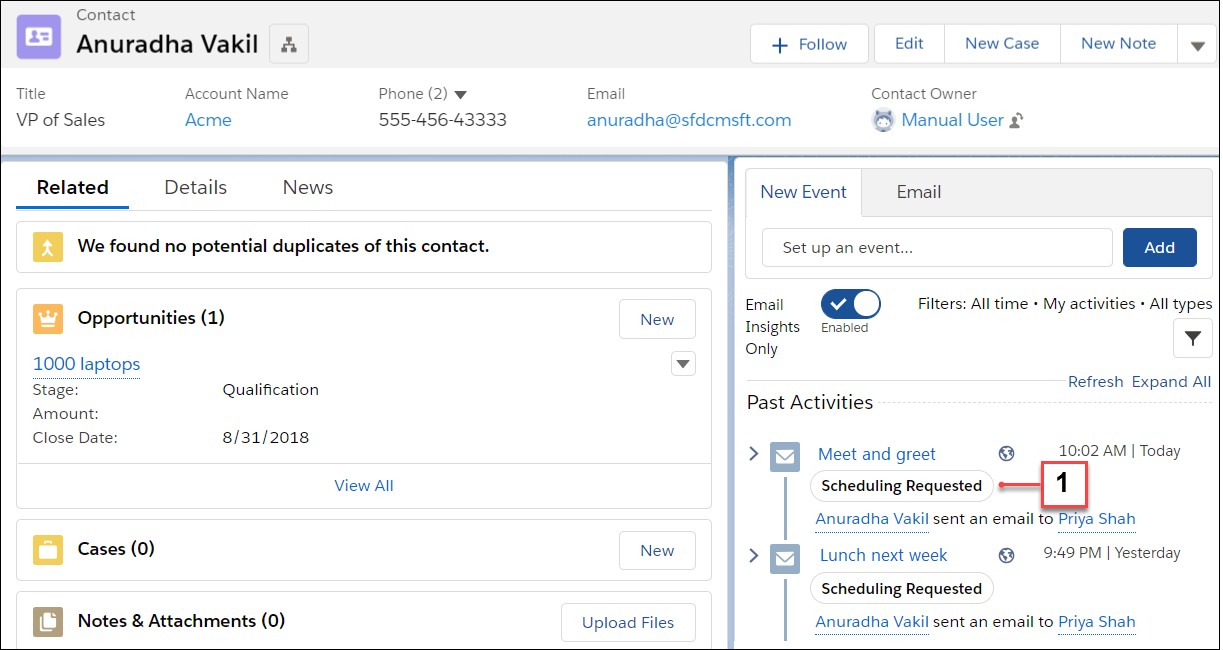
Task: Switch to the Details tab
Action: (x=195, y=188)
